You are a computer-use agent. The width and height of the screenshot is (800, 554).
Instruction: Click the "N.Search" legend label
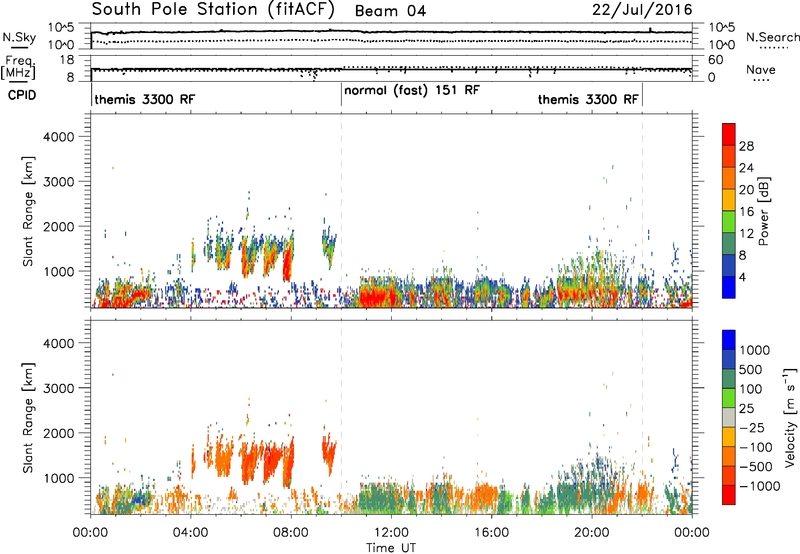[772, 37]
